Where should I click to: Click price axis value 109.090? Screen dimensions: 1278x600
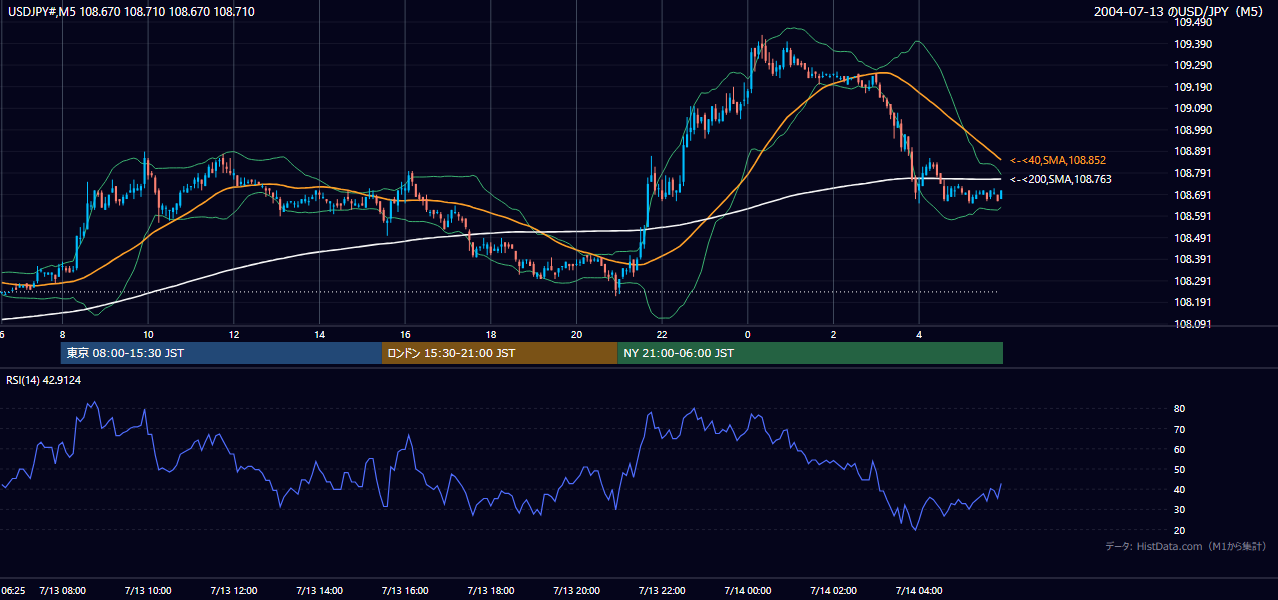[1192, 108]
